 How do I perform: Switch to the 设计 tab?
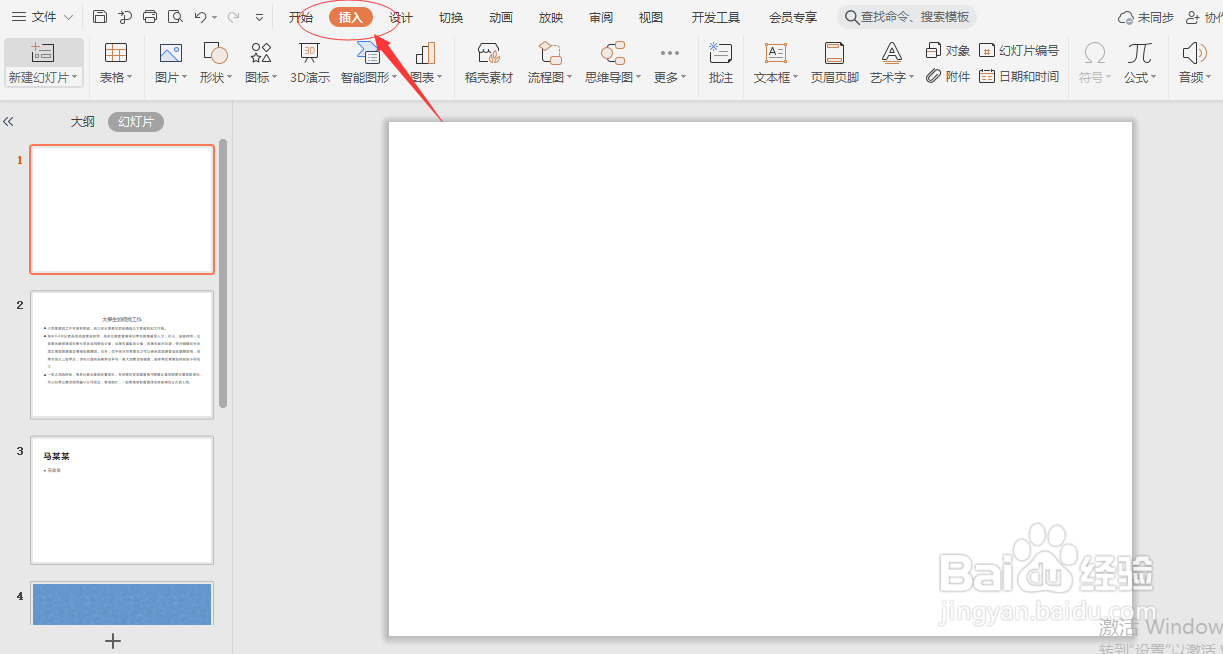click(x=401, y=17)
